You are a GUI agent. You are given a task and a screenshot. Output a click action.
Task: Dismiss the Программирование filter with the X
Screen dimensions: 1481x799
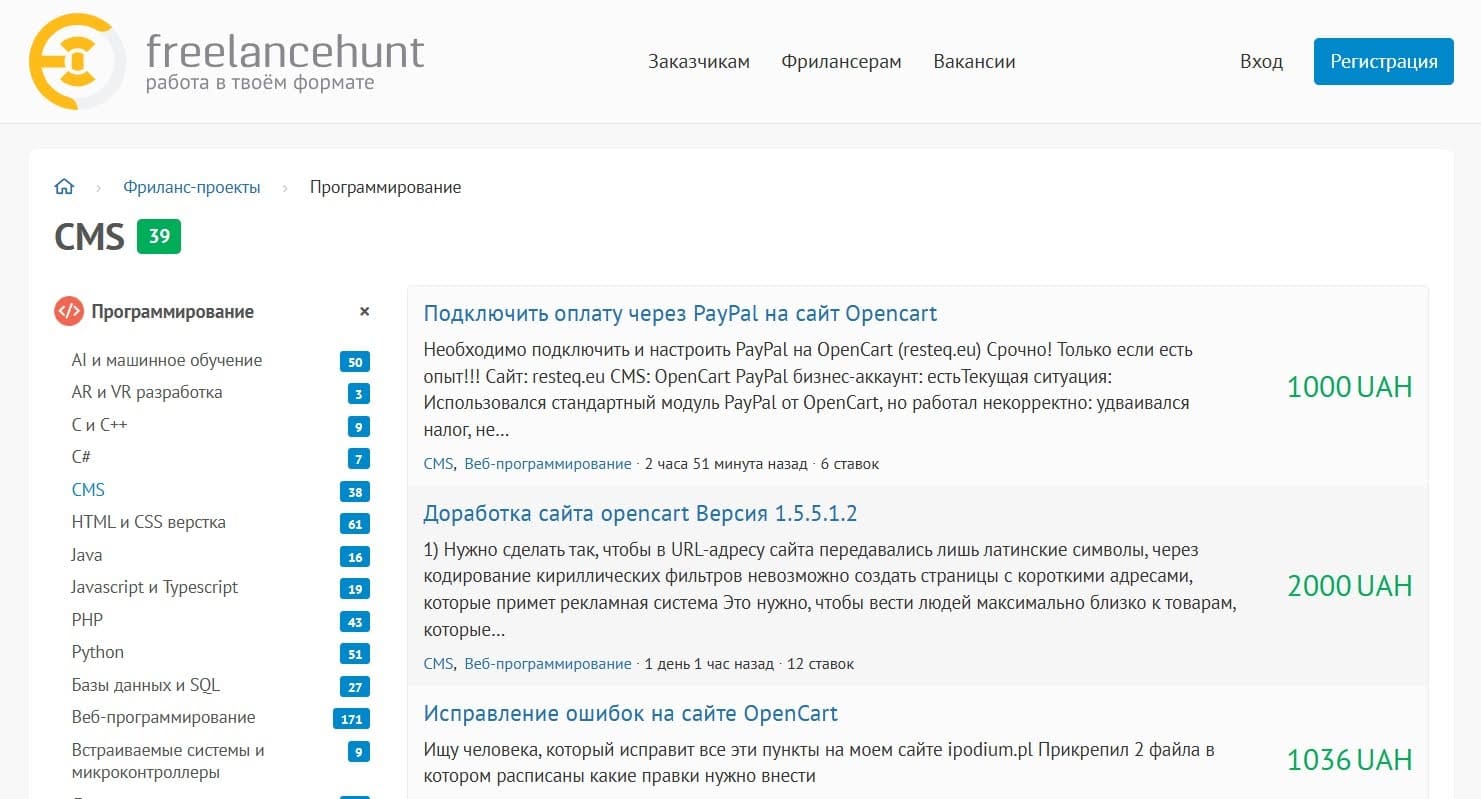tap(364, 311)
